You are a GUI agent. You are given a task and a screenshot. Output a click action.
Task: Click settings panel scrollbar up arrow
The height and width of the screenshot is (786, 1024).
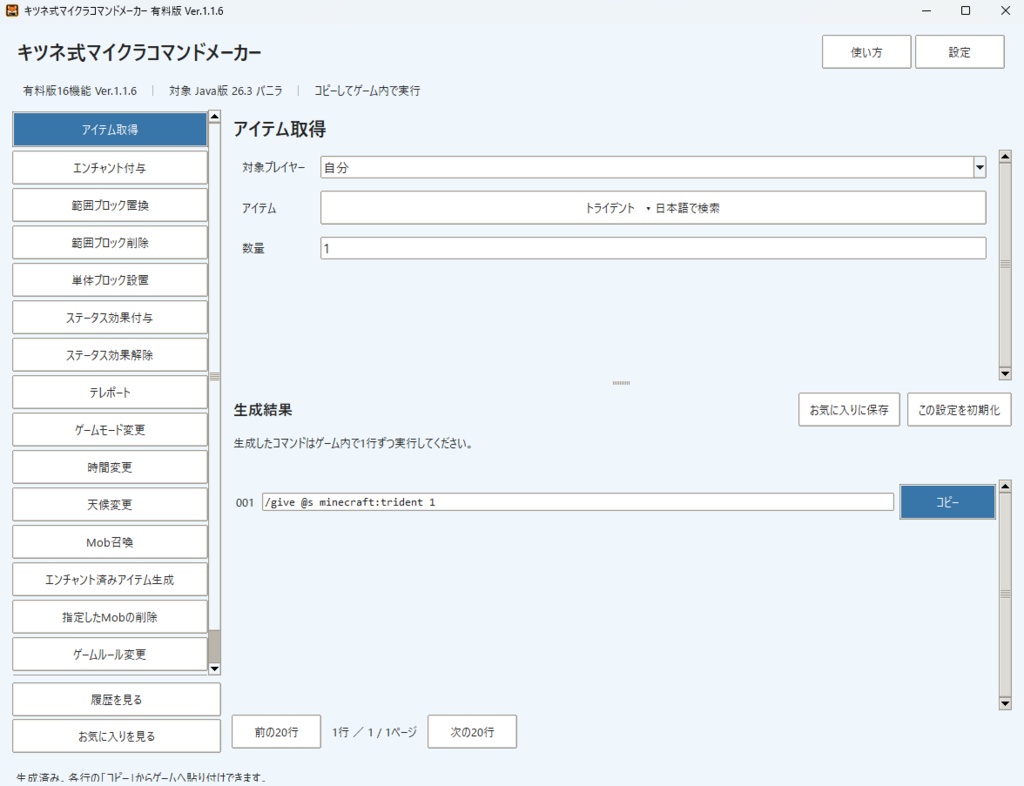[1005, 157]
